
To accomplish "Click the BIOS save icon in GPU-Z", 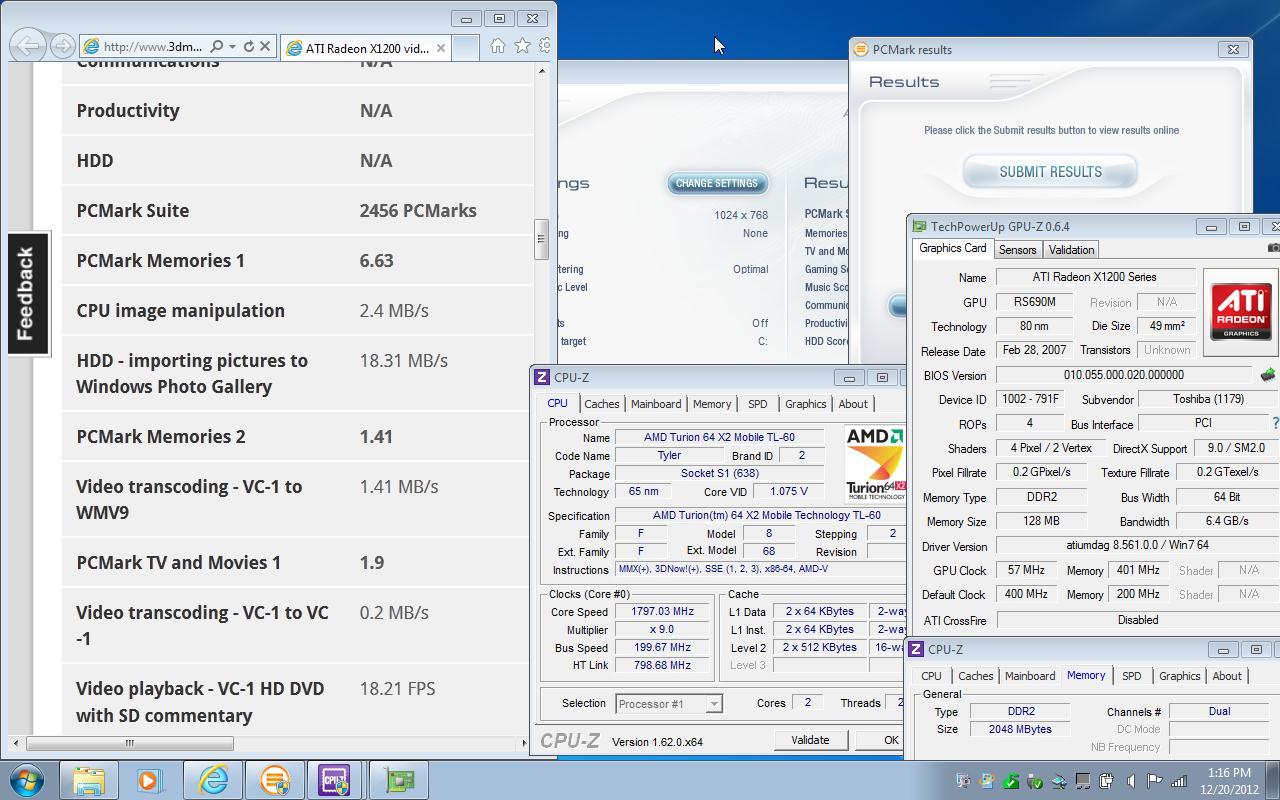I will point(1267,375).
